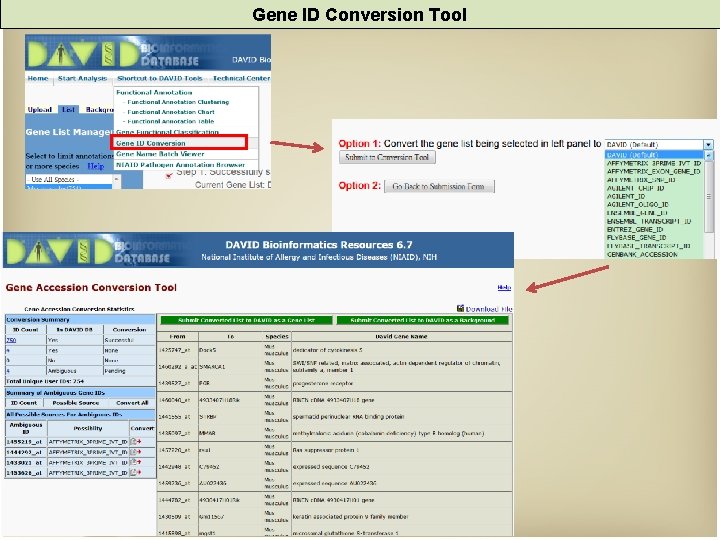
Task: Click the Help link near Conversion Tool title
Action: tap(504, 287)
